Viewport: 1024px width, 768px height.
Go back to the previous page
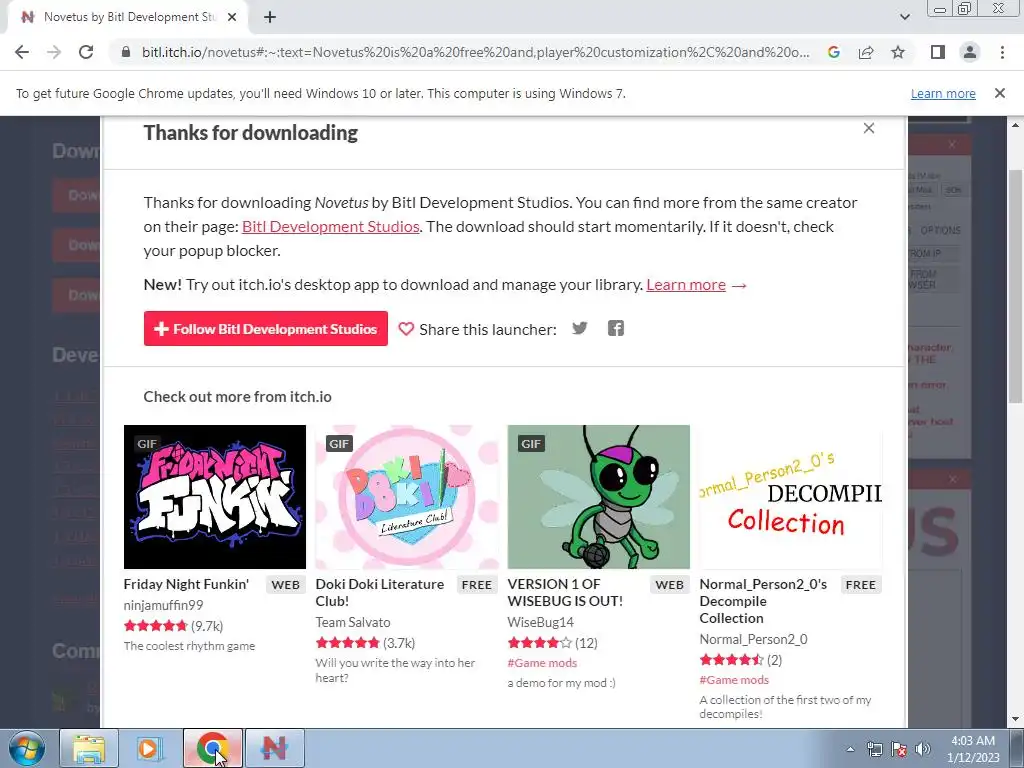pyautogui.click(x=22, y=52)
